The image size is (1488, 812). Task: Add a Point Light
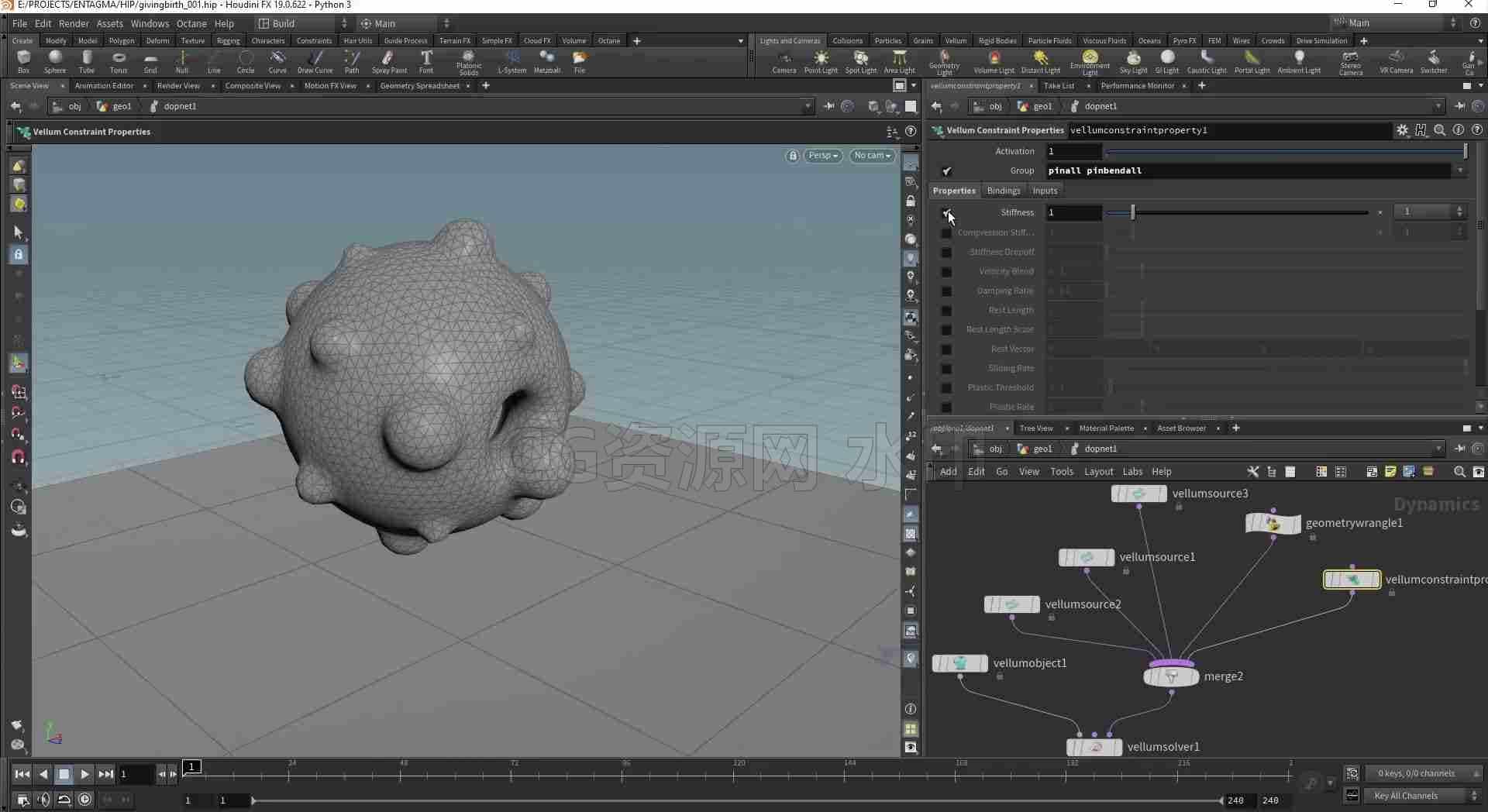point(821,62)
